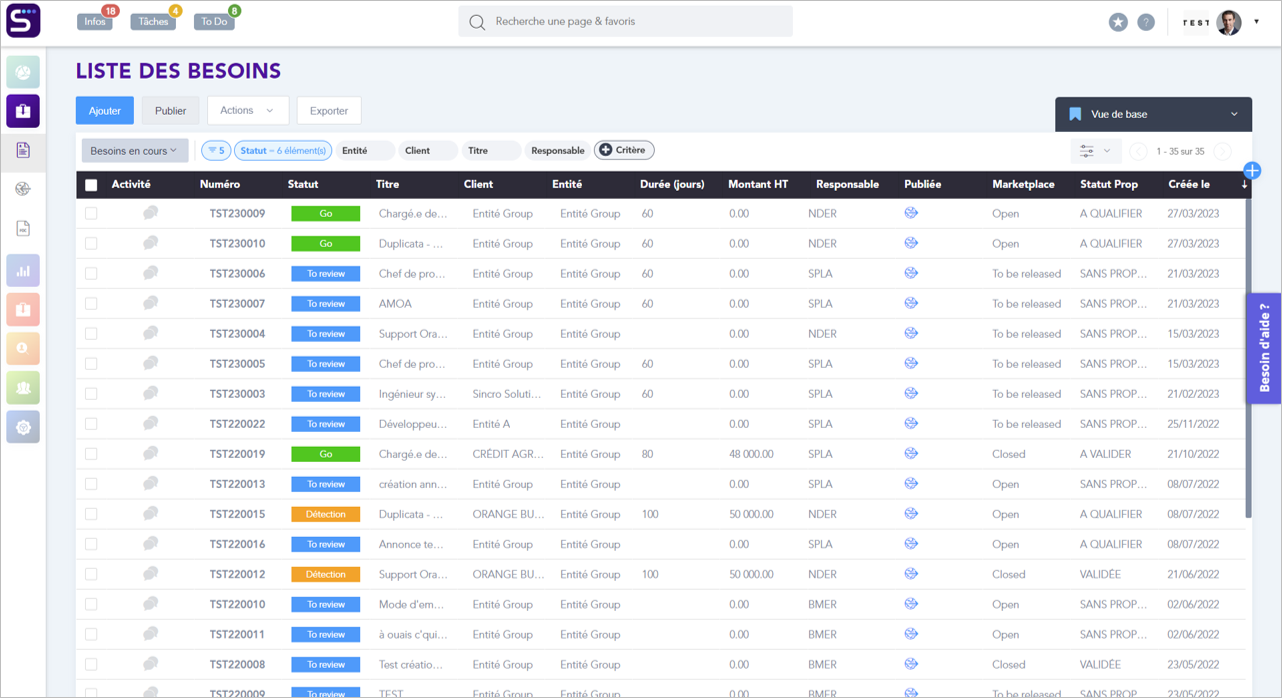Viewport: 1282px width, 698px height.
Task: Expand the Vue de base view selector
Action: tap(1153, 114)
